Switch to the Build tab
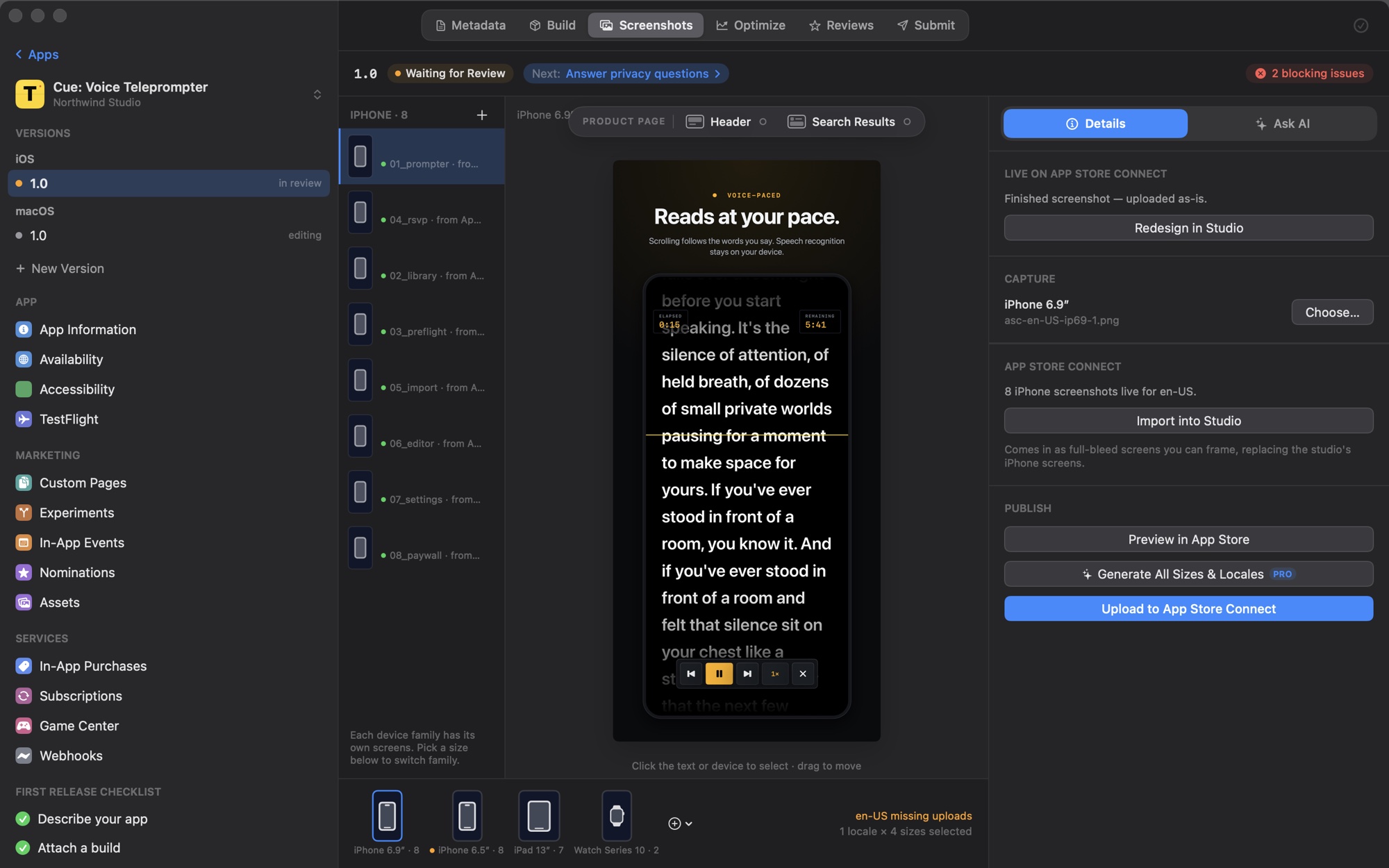1389x868 pixels. (x=553, y=25)
